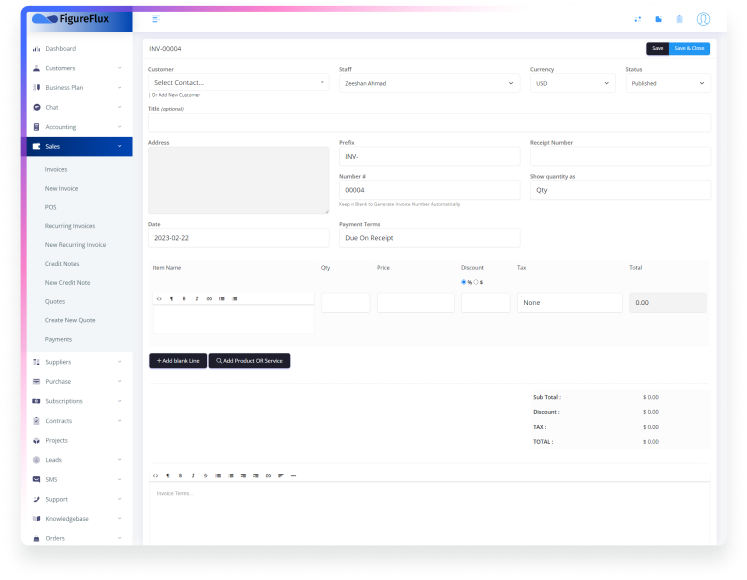
Task: Open Payments under Sales
Action: (x=58, y=339)
